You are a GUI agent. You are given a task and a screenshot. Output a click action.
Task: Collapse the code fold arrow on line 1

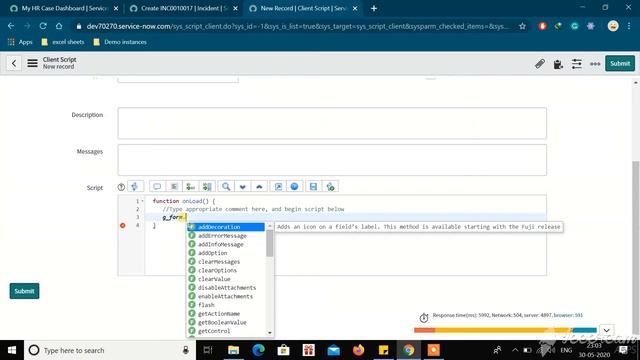point(142,201)
